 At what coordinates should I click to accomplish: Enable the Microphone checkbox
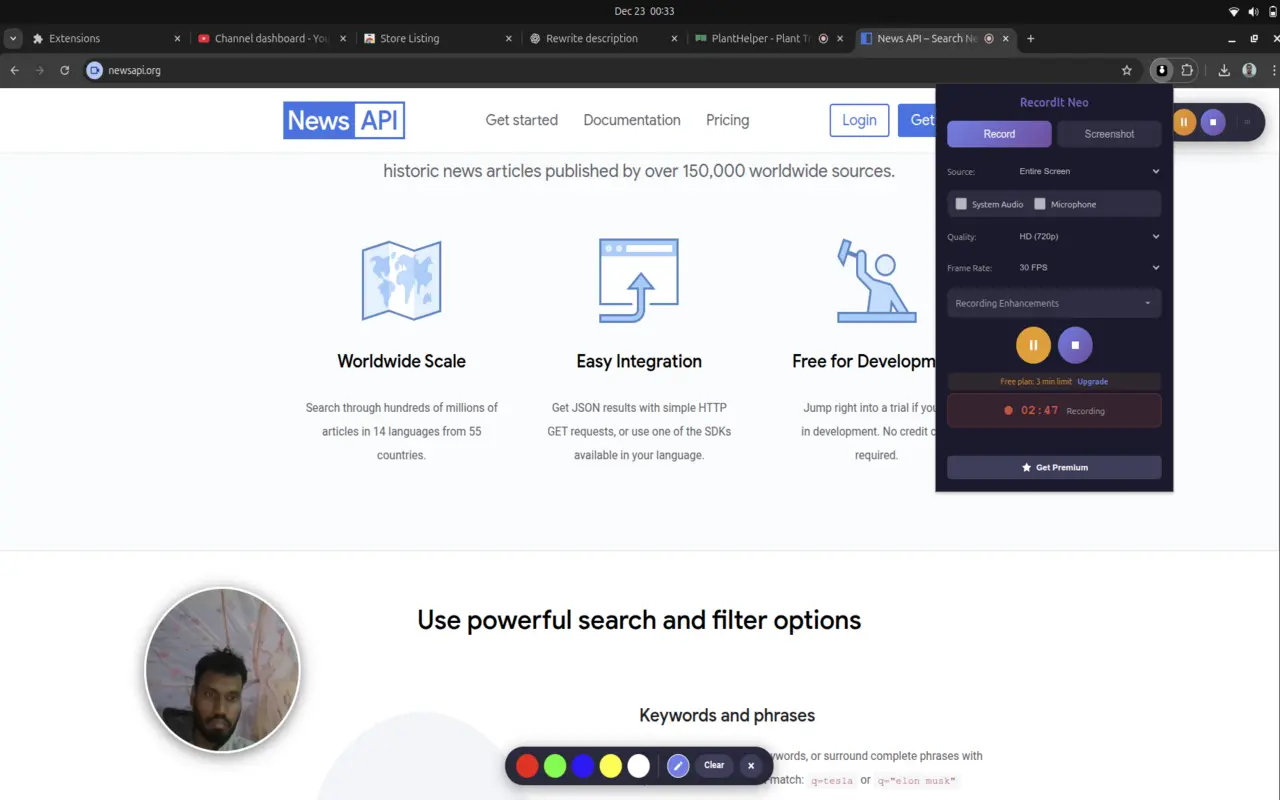click(1040, 204)
